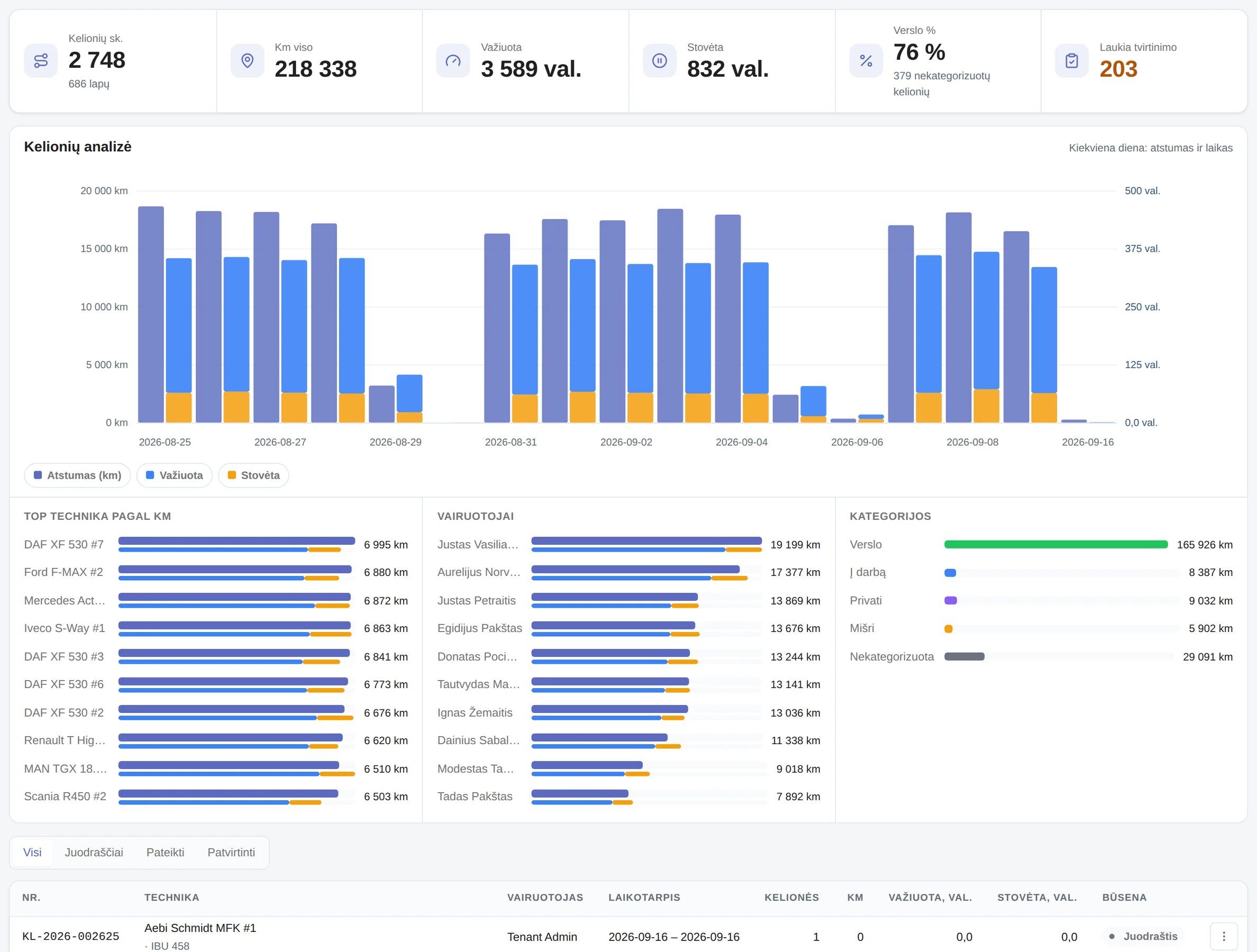The width and height of the screenshot is (1257, 952).
Task: Toggle Stovėta legend series
Action: click(253, 475)
